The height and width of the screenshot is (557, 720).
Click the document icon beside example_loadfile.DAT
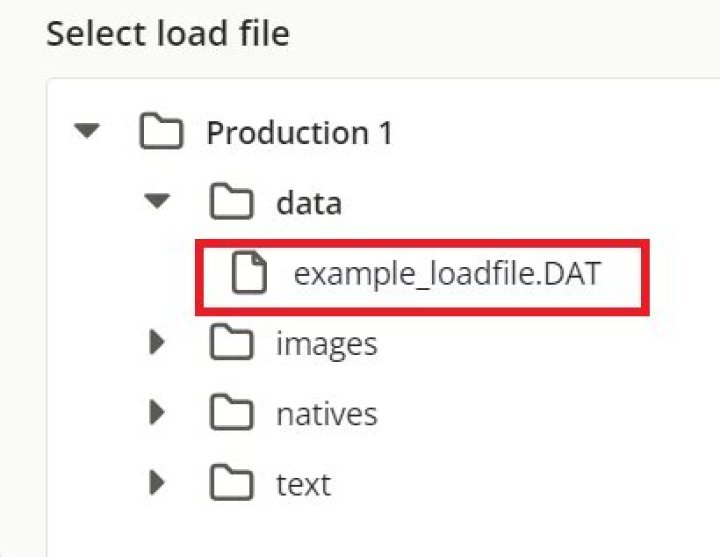pos(249,274)
